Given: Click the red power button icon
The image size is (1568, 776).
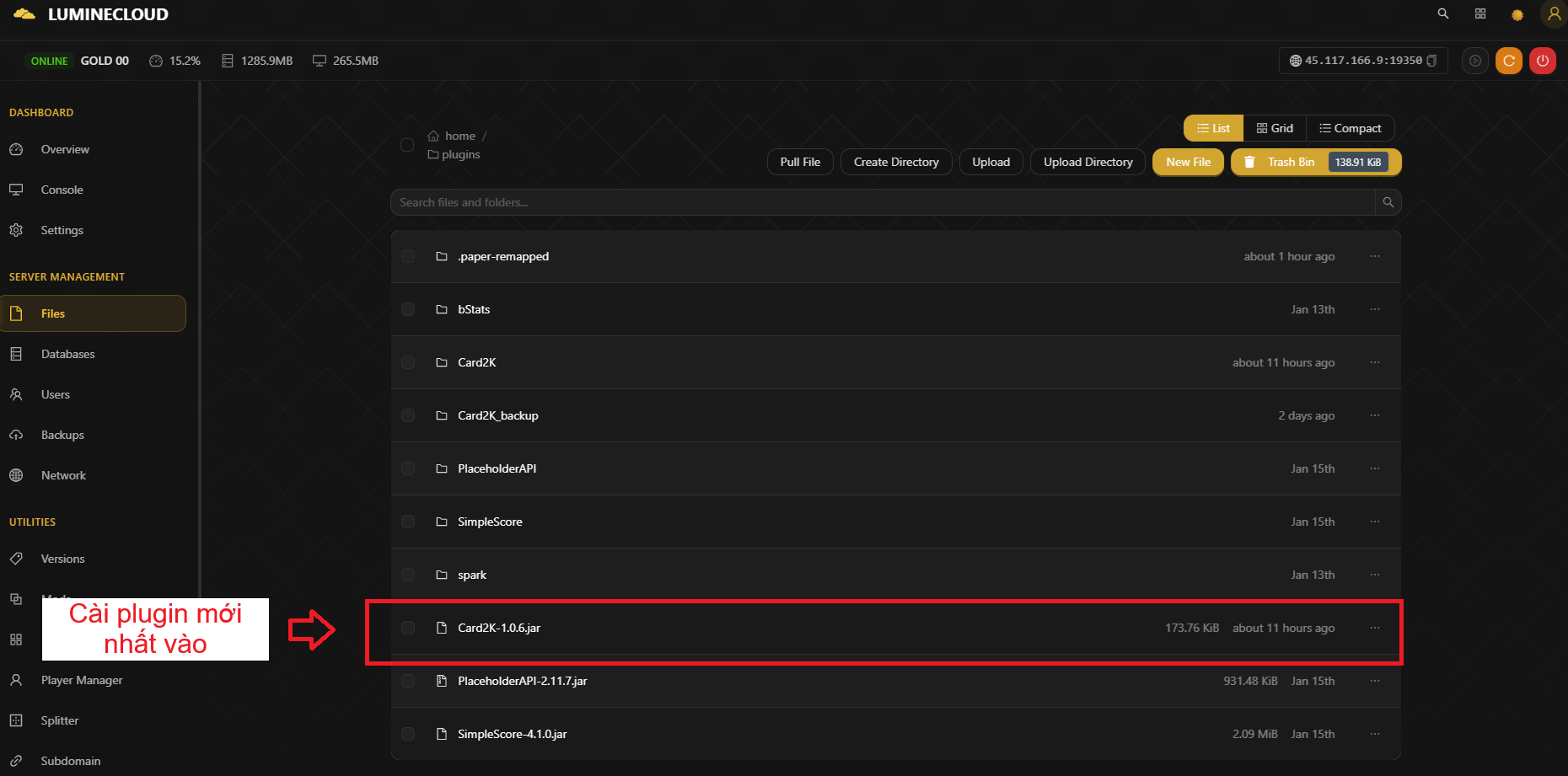Looking at the screenshot, I should coord(1542,61).
